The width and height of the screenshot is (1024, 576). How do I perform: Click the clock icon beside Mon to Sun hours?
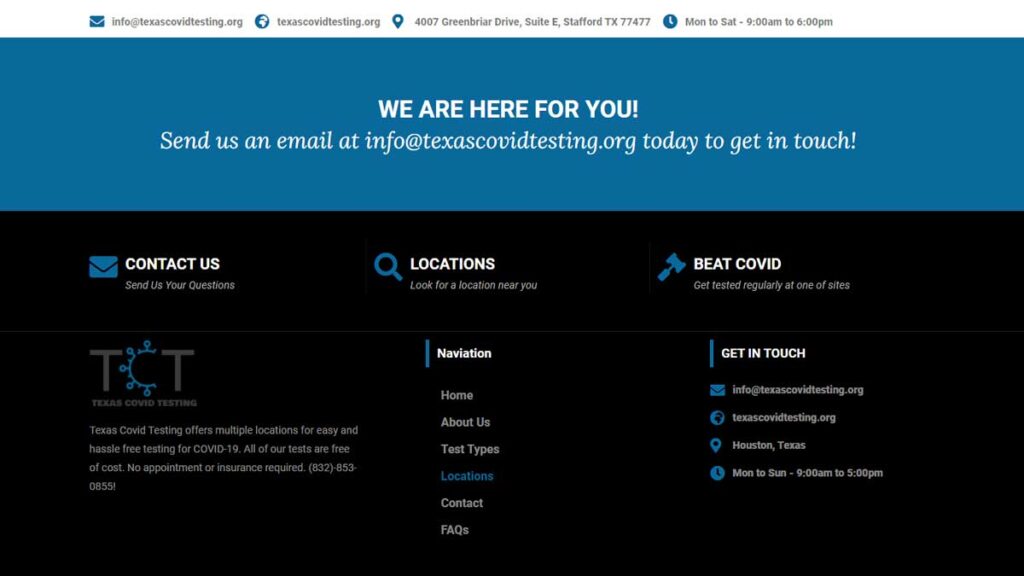[x=717, y=473]
